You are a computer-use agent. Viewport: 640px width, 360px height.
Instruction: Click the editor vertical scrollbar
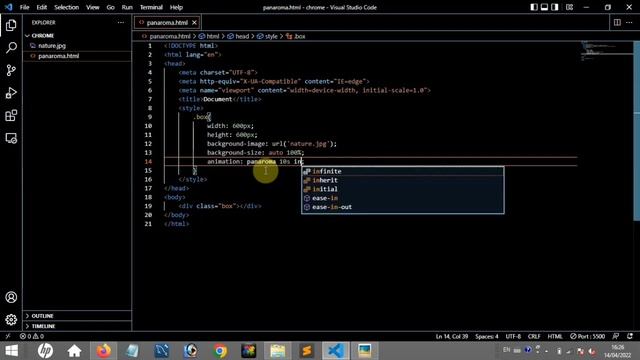[x=636, y=131]
